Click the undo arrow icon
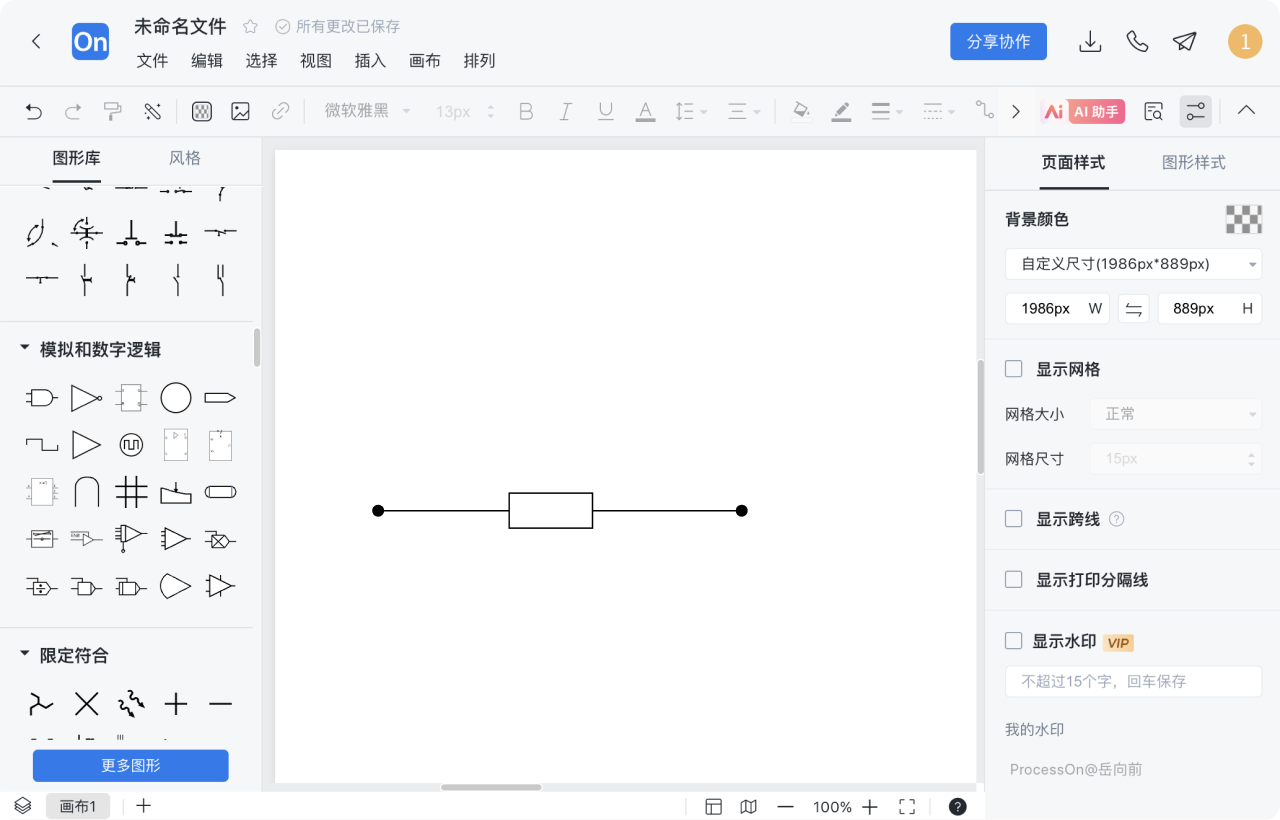This screenshot has width=1280, height=820. (34, 111)
